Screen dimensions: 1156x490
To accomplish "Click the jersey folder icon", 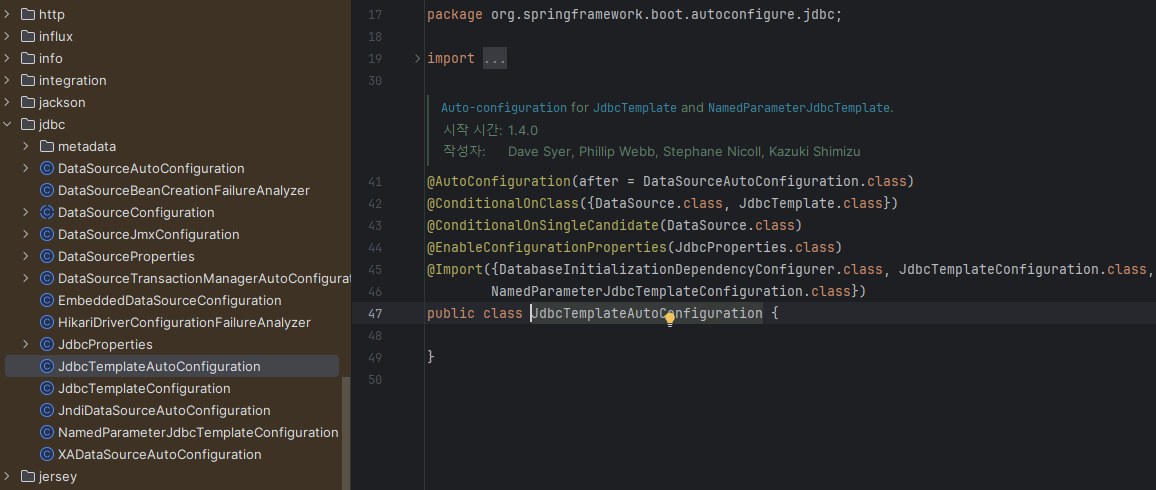I will pyautogui.click(x=28, y=476).
